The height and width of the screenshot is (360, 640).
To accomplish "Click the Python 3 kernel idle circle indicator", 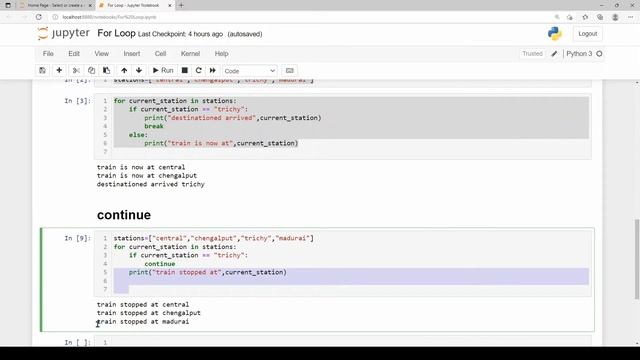I will pyautogui.click(x=599, y=54).
